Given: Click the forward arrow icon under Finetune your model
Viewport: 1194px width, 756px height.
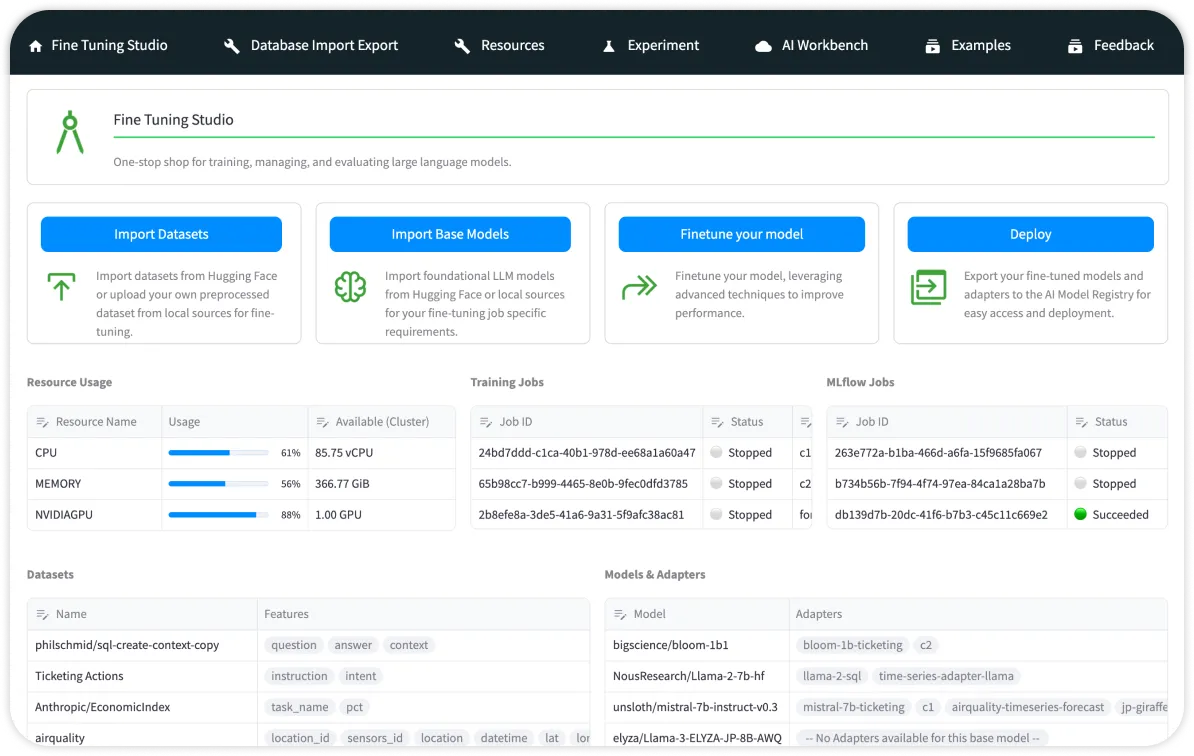Looking at the screenshot, I should (x=639, y=287).
